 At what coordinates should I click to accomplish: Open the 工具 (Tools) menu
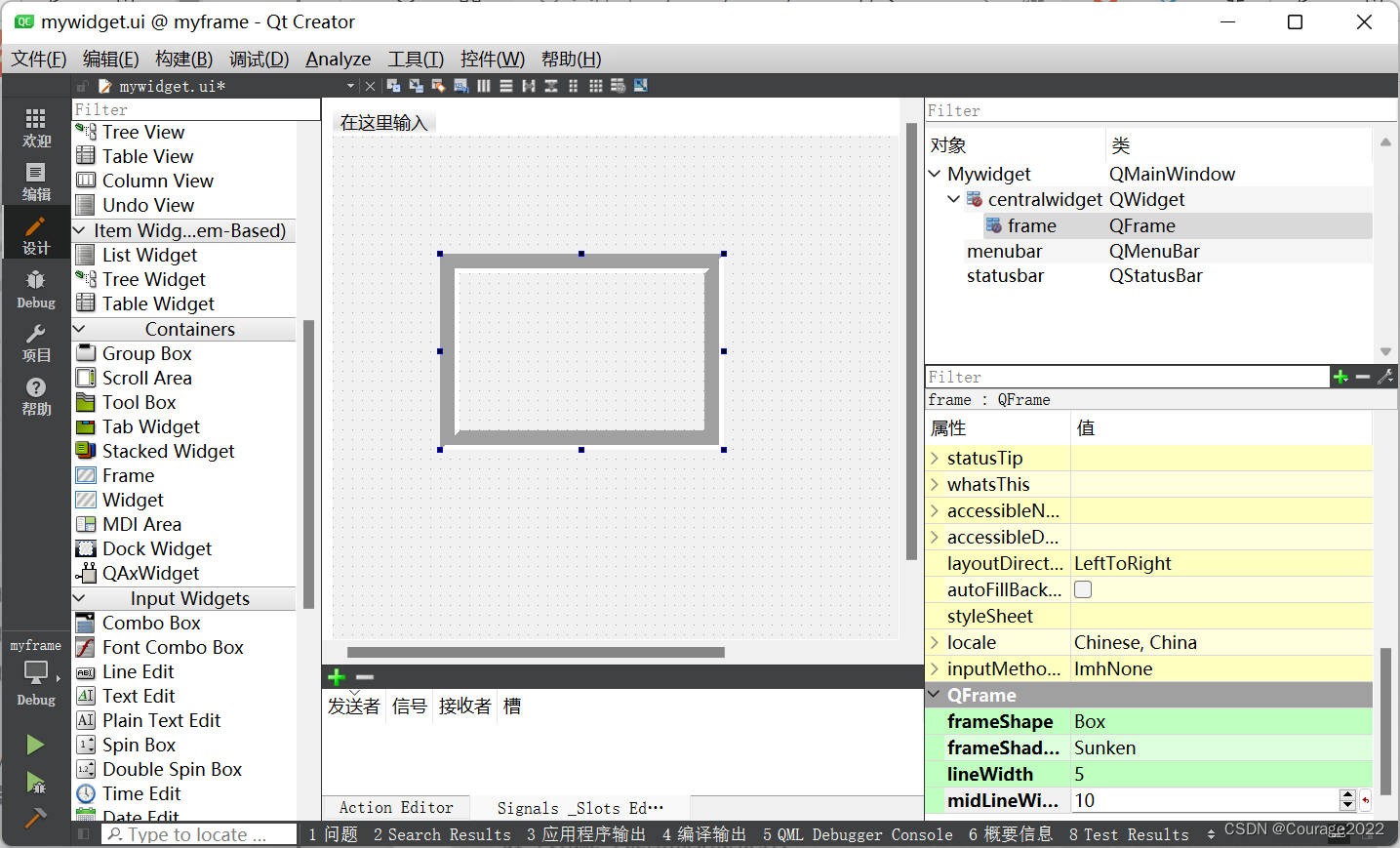click(415, 59)
